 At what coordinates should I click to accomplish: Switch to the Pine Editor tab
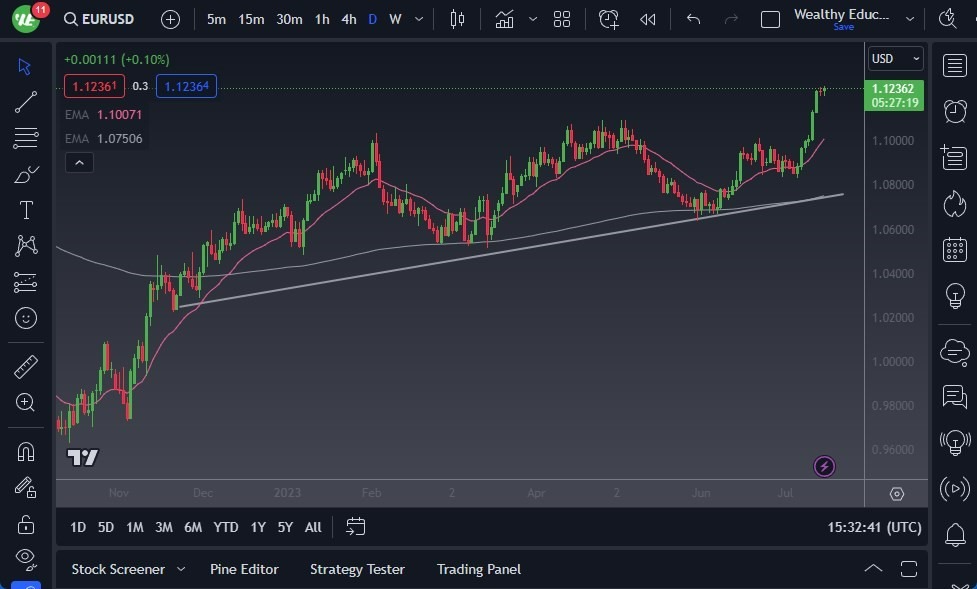coord(244,569)
